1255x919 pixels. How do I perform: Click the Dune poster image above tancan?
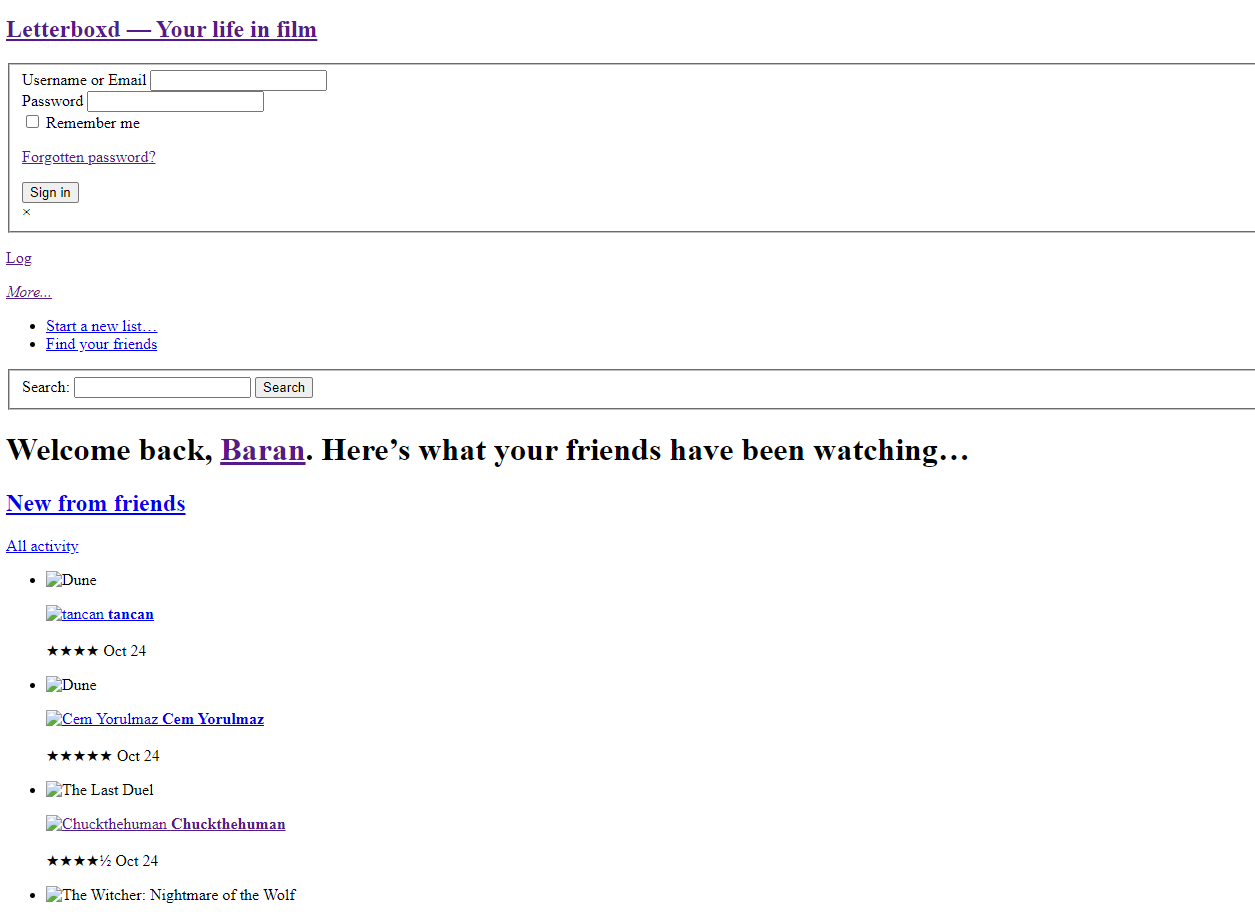71,580
